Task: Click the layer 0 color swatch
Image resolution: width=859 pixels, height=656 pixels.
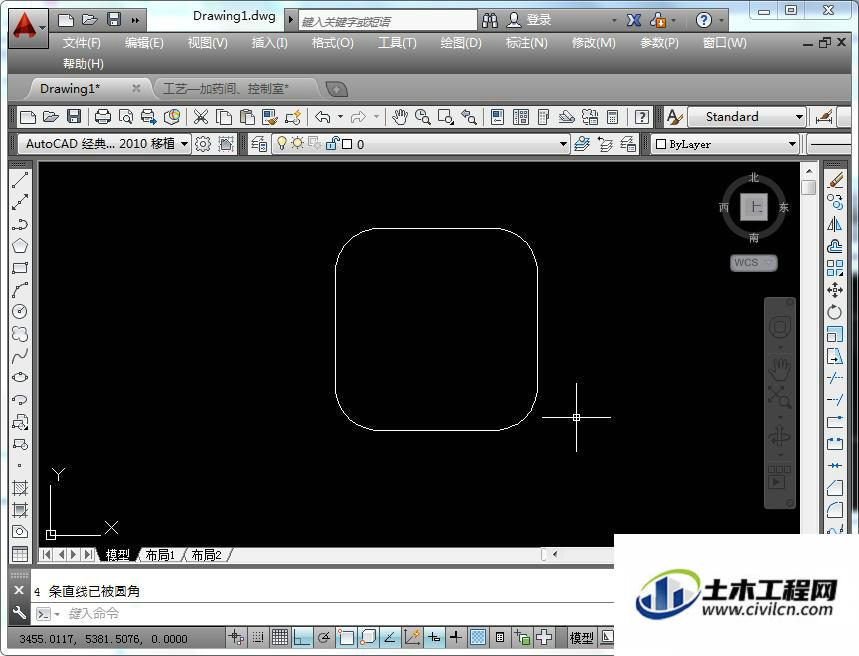Action: coord(347,144)
